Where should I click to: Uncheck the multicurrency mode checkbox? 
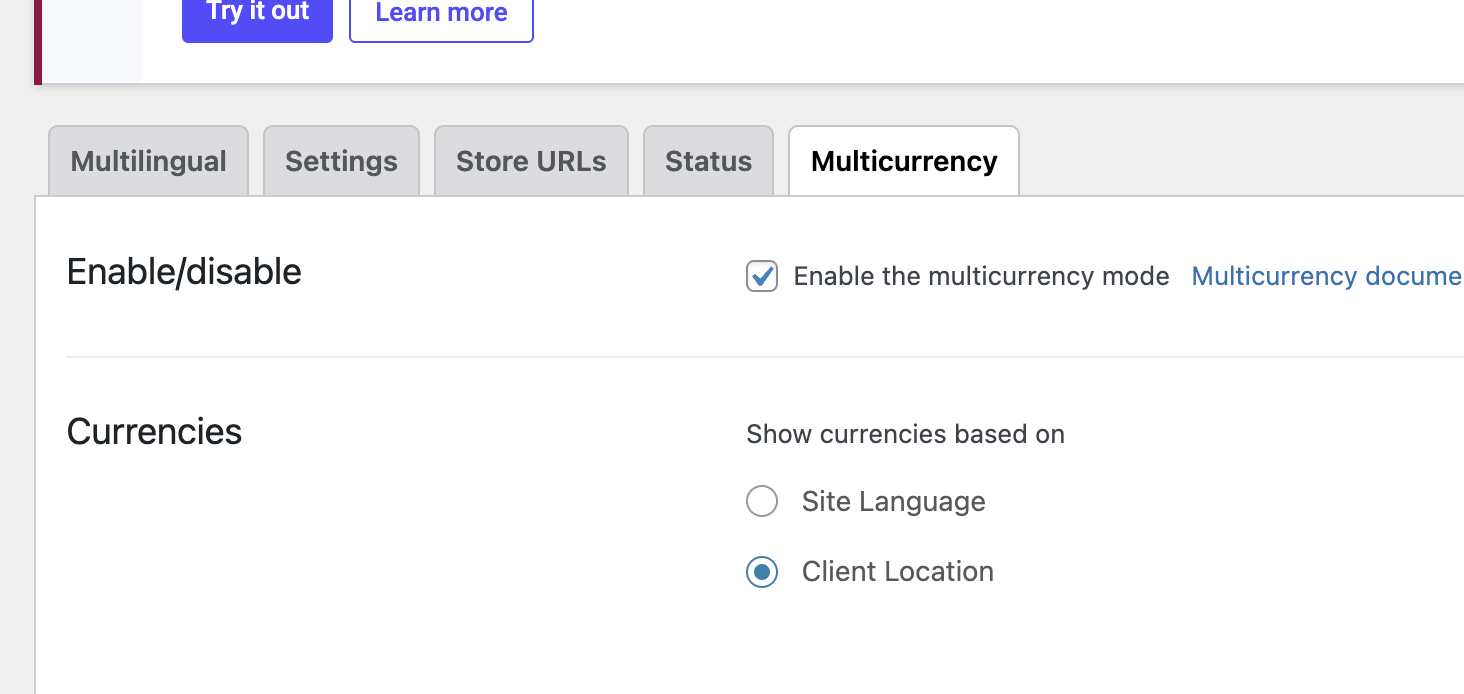tap(762, 276)
